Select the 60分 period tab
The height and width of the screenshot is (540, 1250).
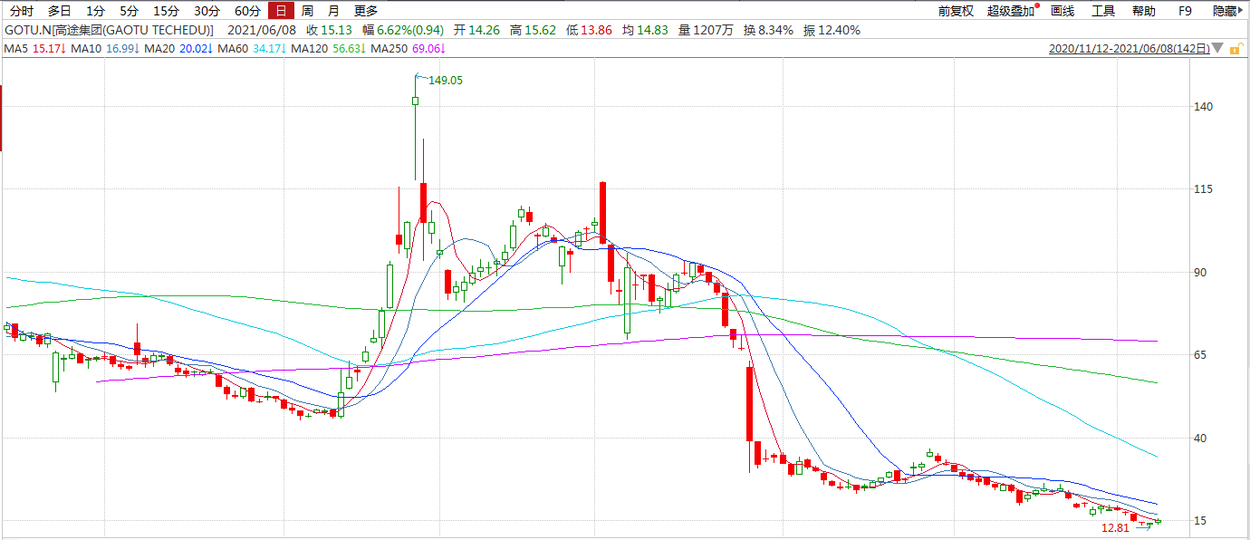(x=247, y=11)
